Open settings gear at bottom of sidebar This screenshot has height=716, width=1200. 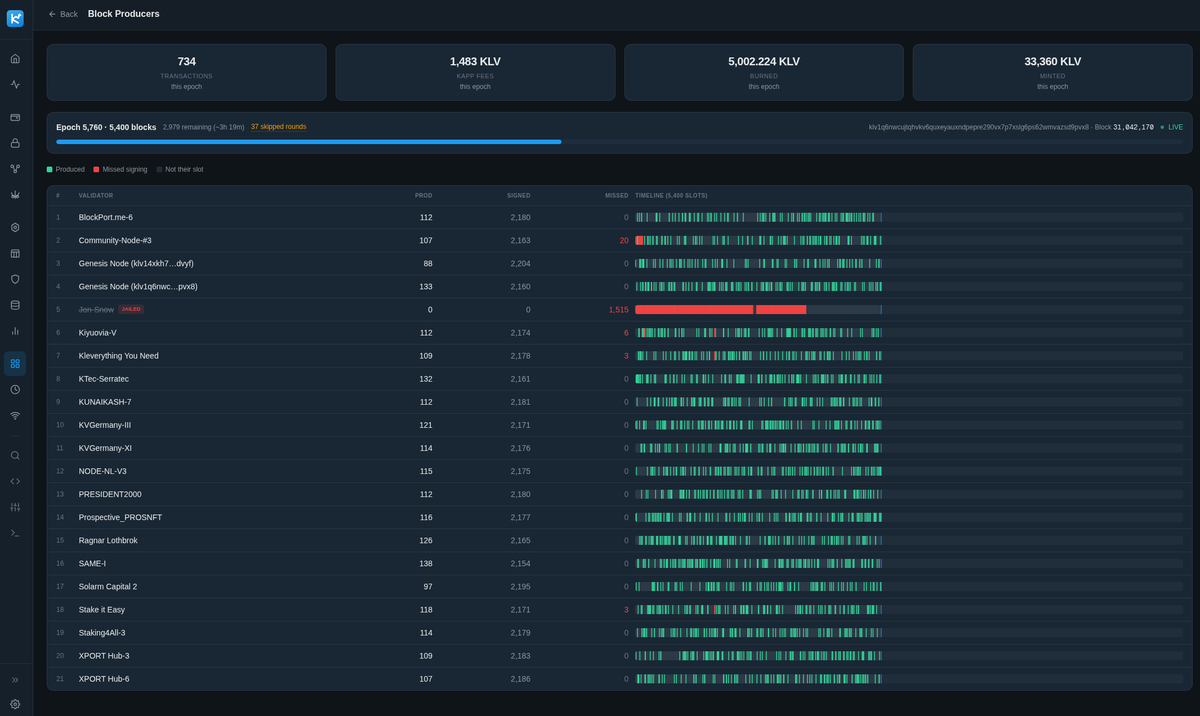pos(15,704)
